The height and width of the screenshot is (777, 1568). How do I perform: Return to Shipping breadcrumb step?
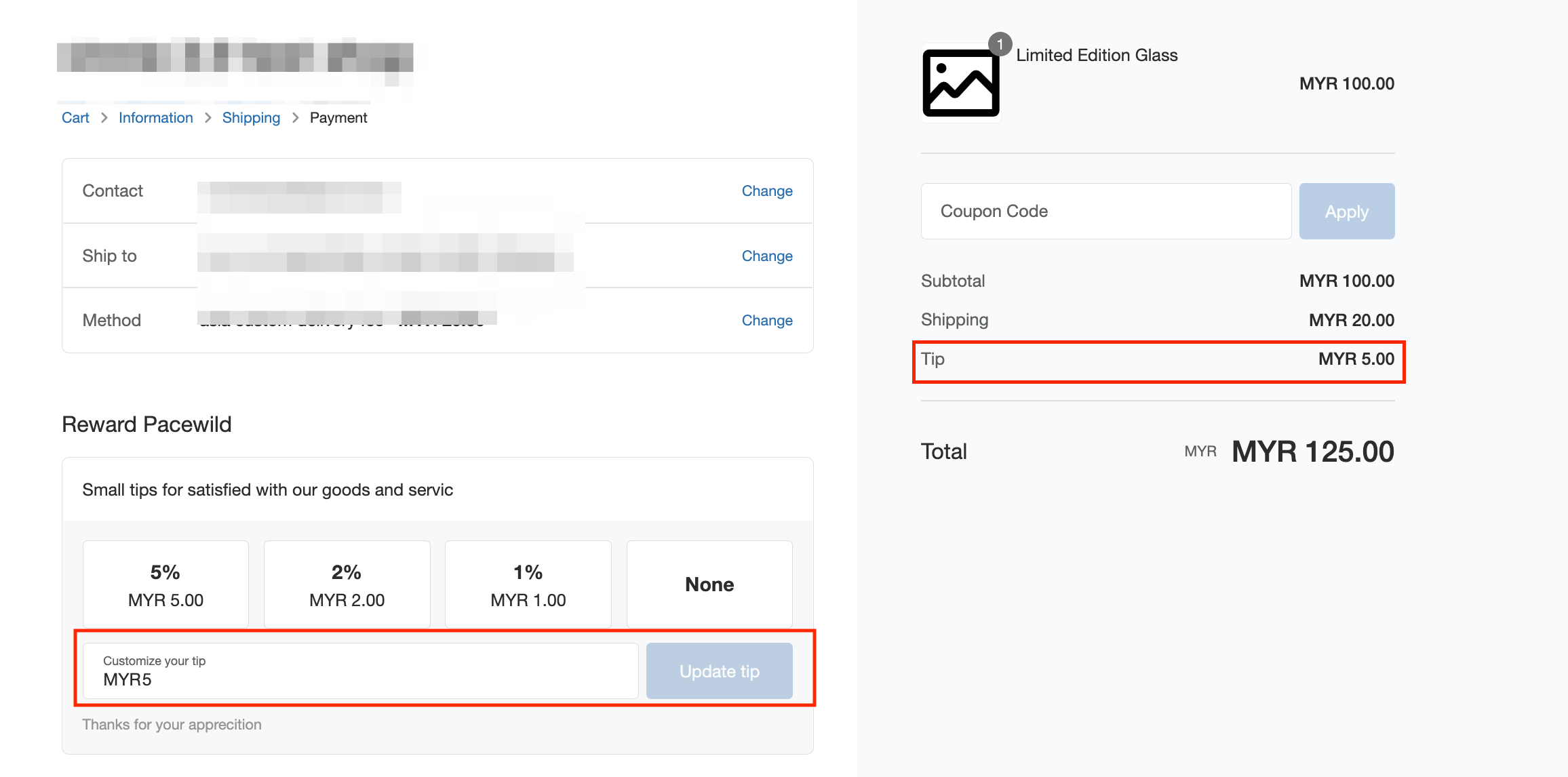[x=251, y=118]
